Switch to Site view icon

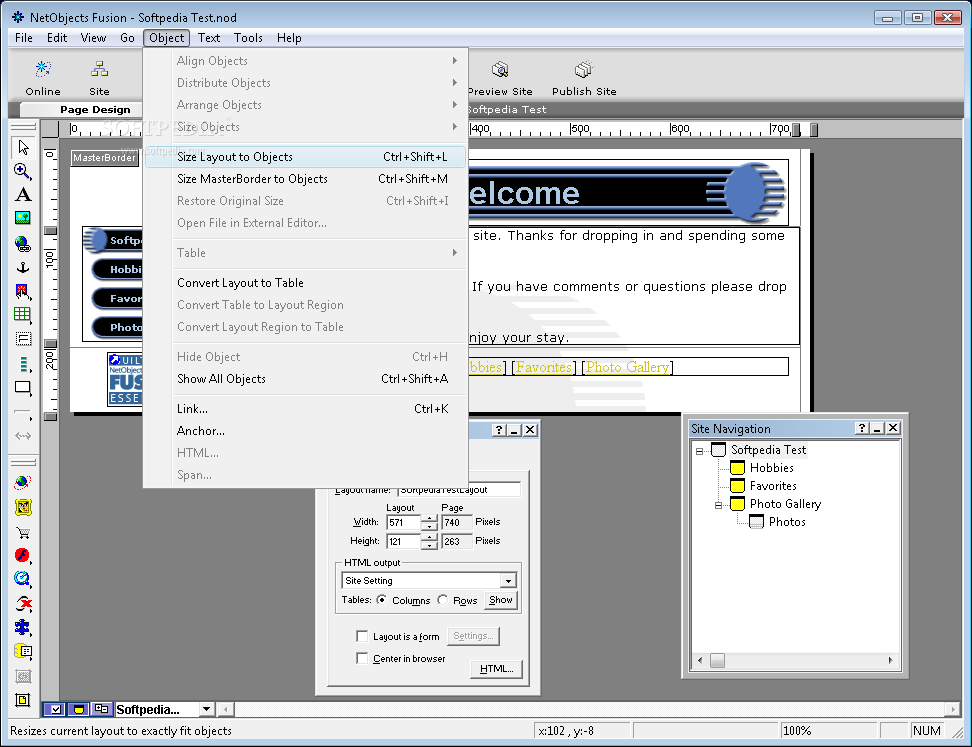99,78
